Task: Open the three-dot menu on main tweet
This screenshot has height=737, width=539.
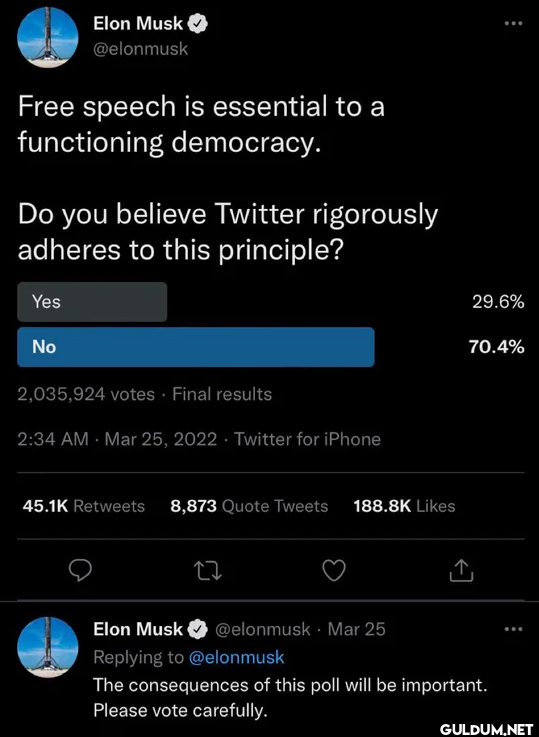Action: coord(513,23)
